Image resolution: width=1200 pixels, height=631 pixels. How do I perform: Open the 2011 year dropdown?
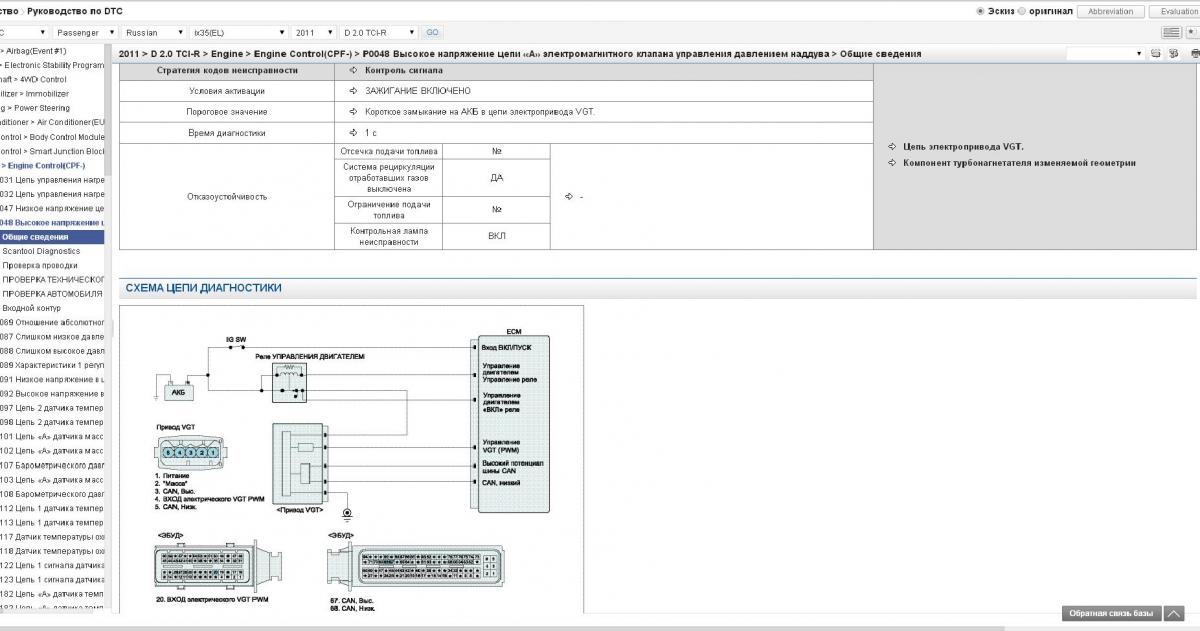click(x=314, y=32)
